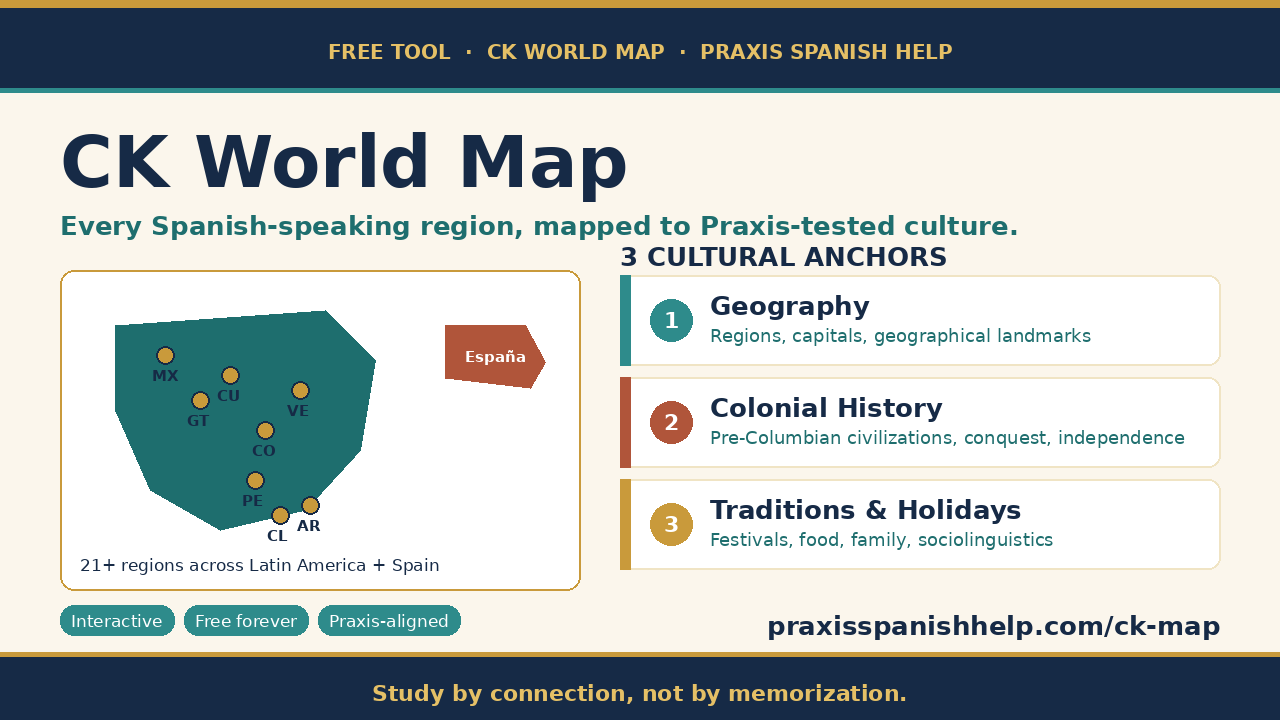Click the Praxis-aligned pill
This screenshot has width=1280, height=720.
click(389, 621)
